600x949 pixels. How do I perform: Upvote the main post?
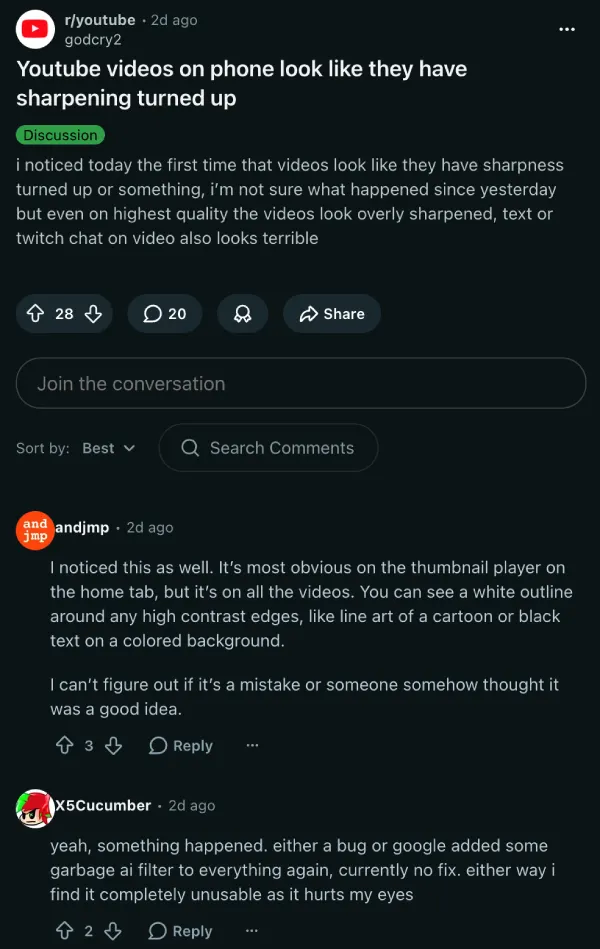35,314
